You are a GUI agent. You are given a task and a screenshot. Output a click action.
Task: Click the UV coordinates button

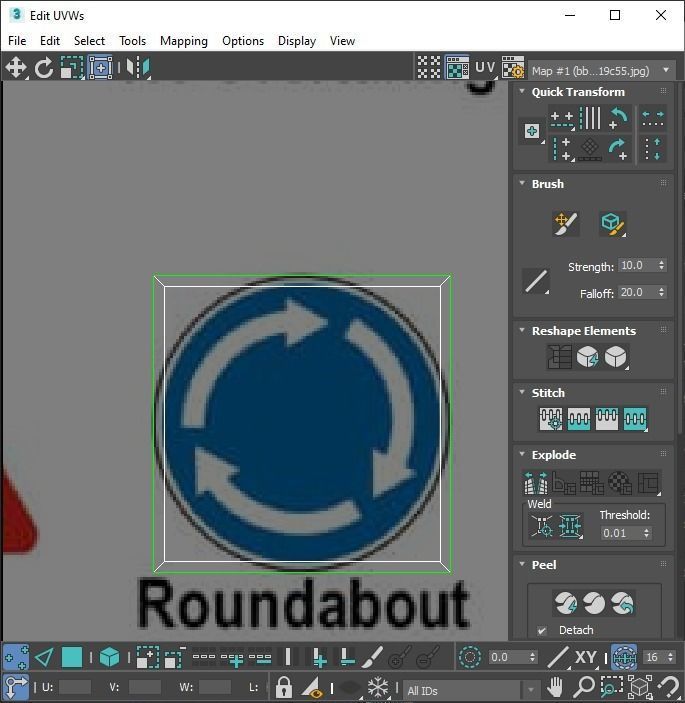485,67
